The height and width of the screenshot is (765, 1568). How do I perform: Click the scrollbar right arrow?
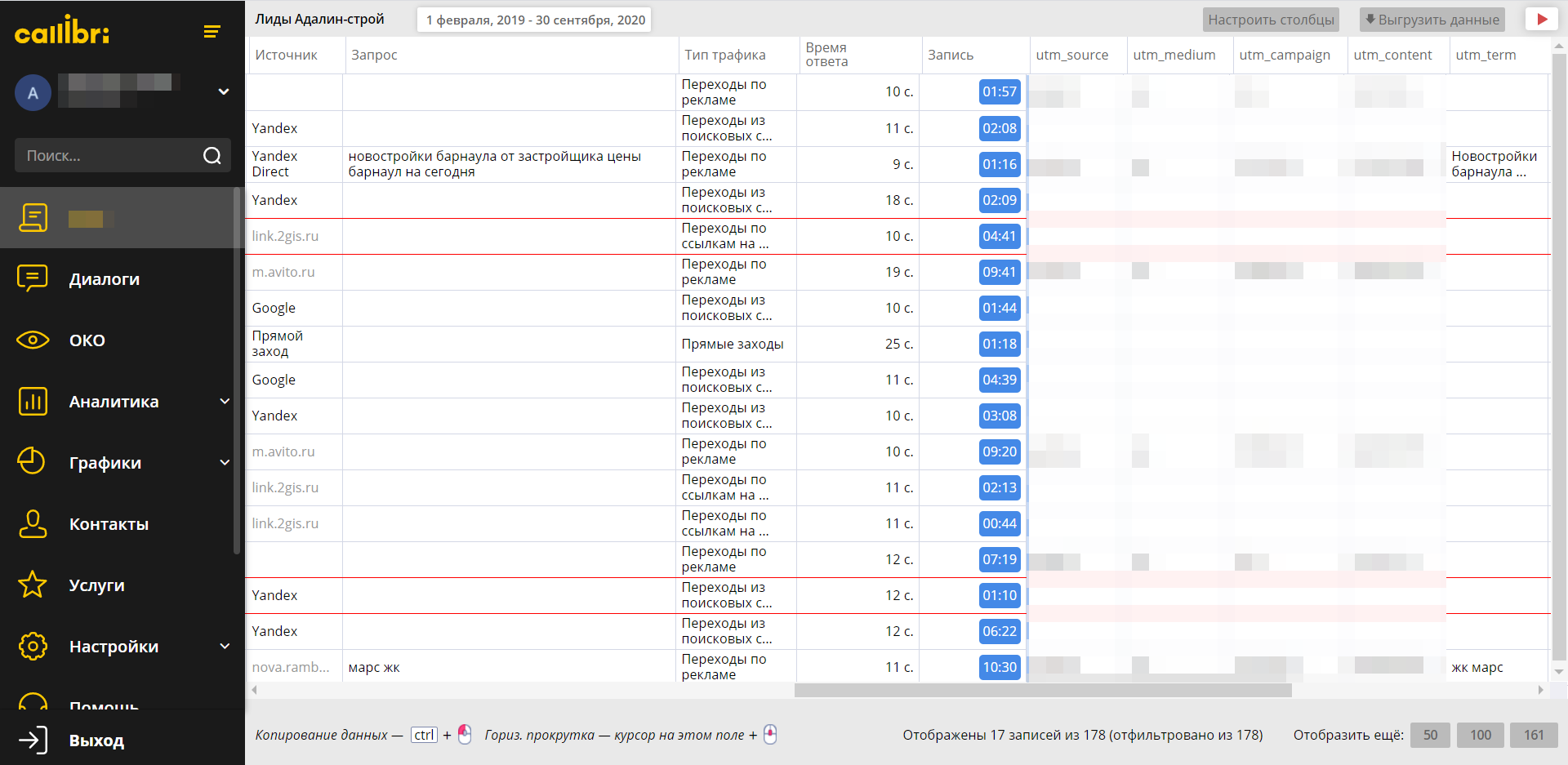point(1541,690)
